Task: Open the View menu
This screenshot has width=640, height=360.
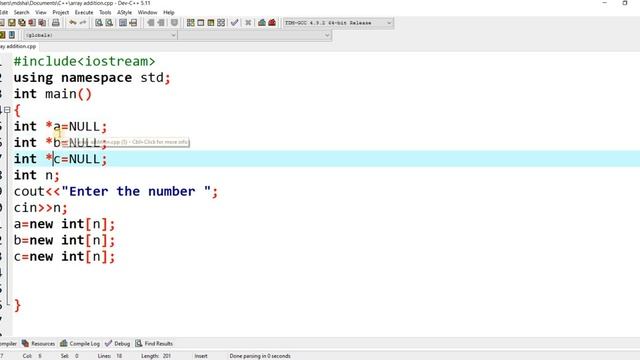Action: tap(41, 13)
